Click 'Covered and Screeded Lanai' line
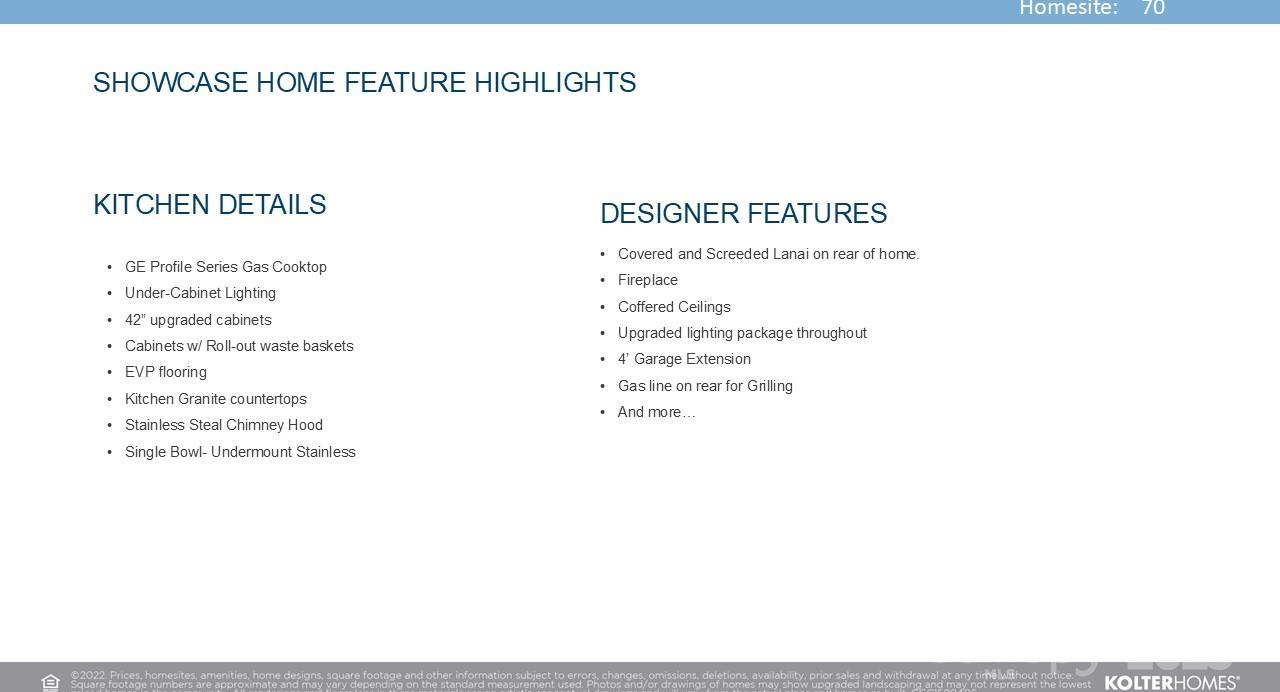This screenshot has width=1280, height=692. pos(768,254)
